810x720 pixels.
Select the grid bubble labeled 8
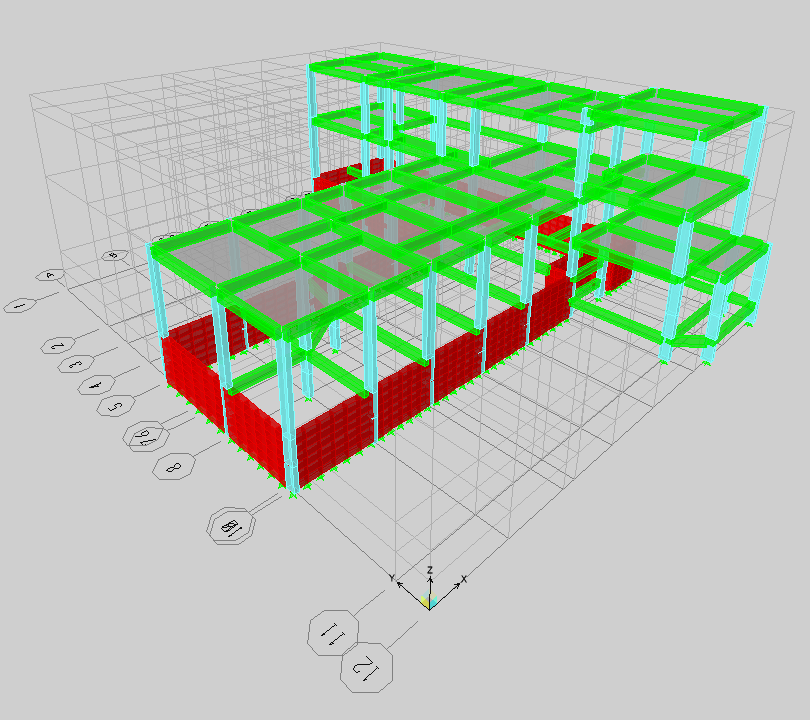[171, 466]
